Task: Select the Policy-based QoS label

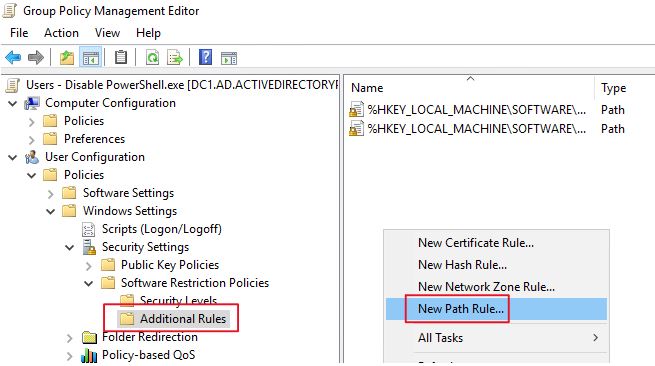Action: tap(149, 355)
